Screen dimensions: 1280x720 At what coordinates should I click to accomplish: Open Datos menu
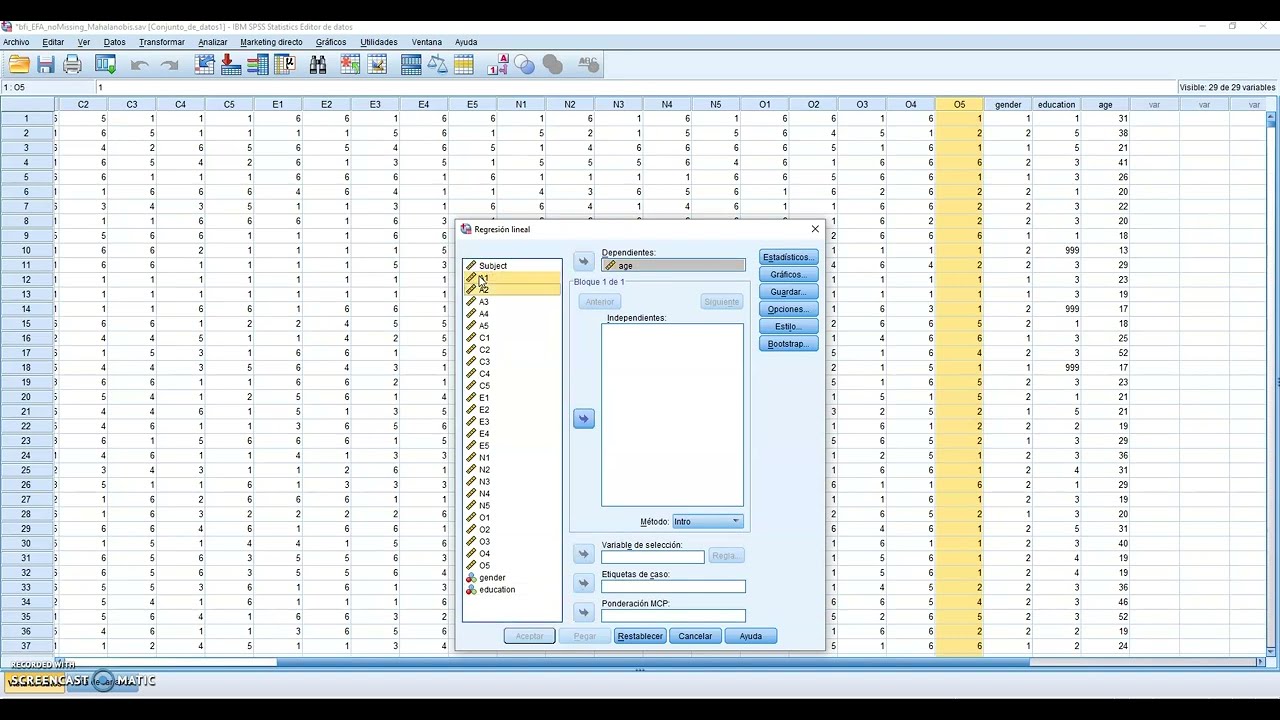tap(115, 42)
